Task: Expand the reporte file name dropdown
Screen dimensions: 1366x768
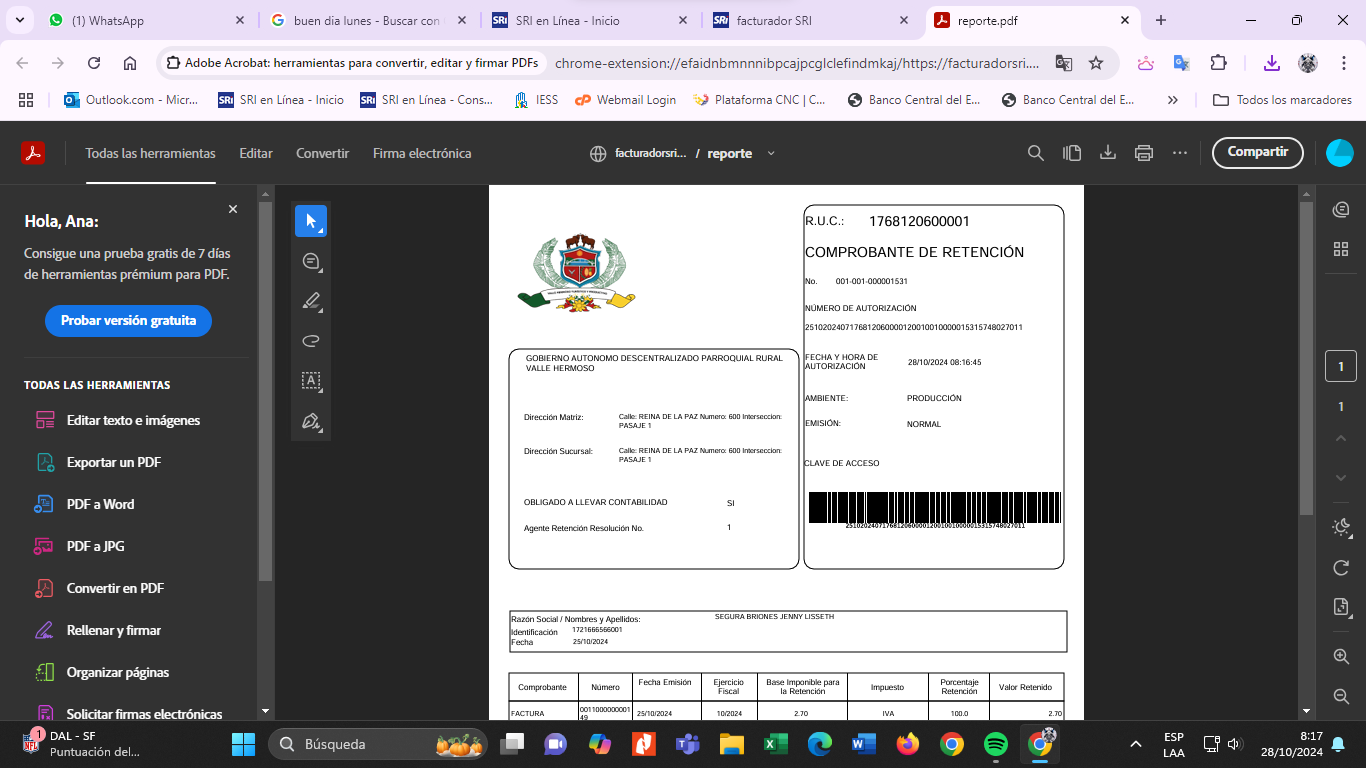Action: (x=771, y=154)
